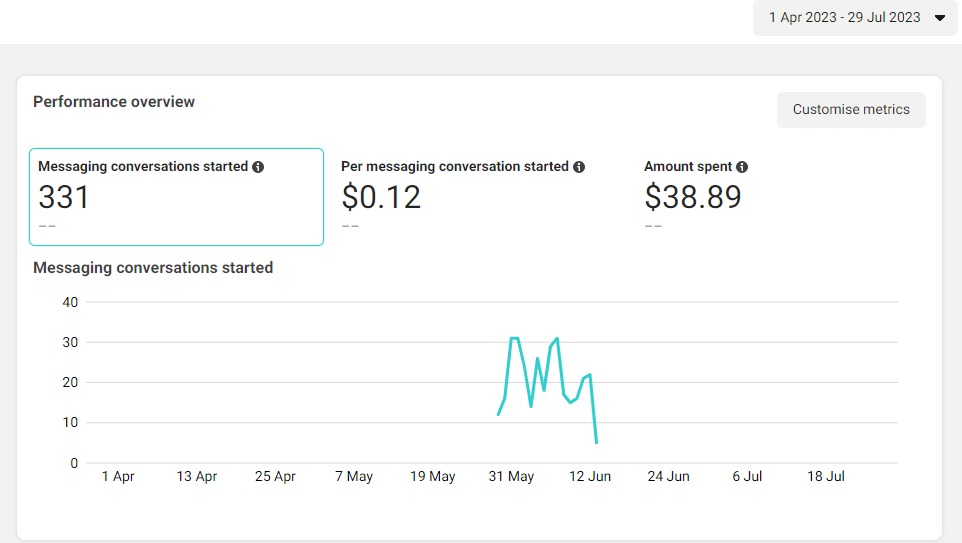Click the 40 y-axis gridline label
The height and width of the screenshot is (543, 962).
(x=69, y=302)
